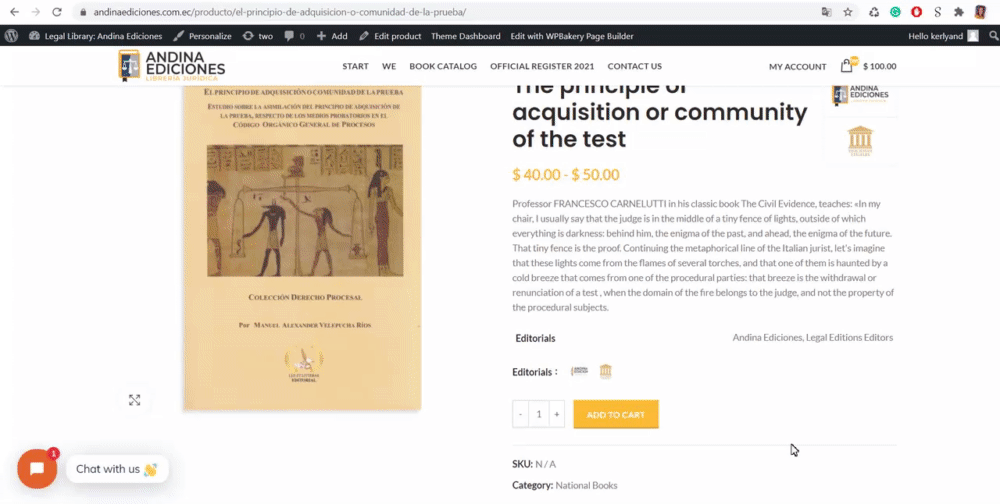
Task: Click Edit product in admin bar
Action: point(390,36)
